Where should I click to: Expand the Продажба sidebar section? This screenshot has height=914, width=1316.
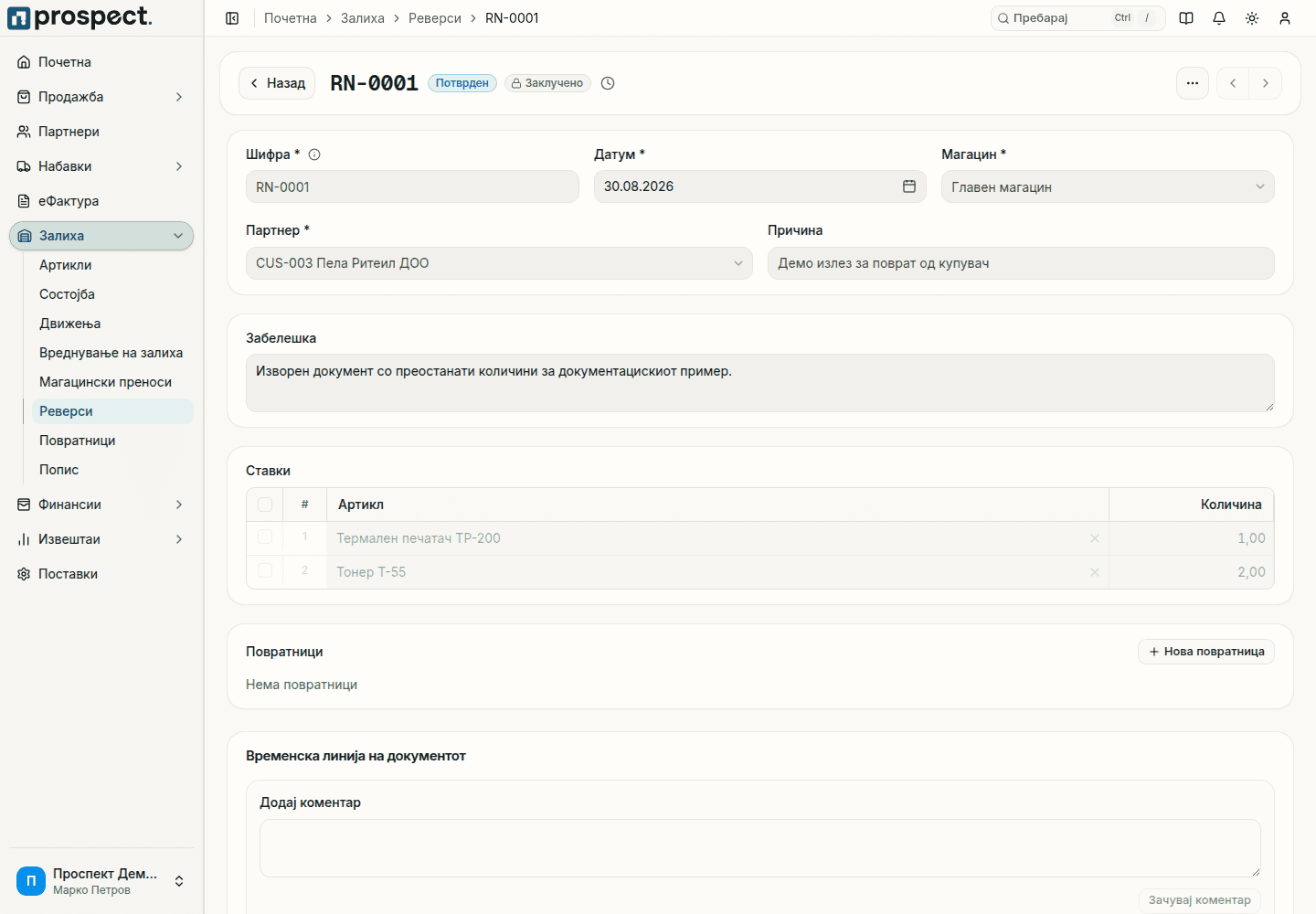(x=101, y=97)
